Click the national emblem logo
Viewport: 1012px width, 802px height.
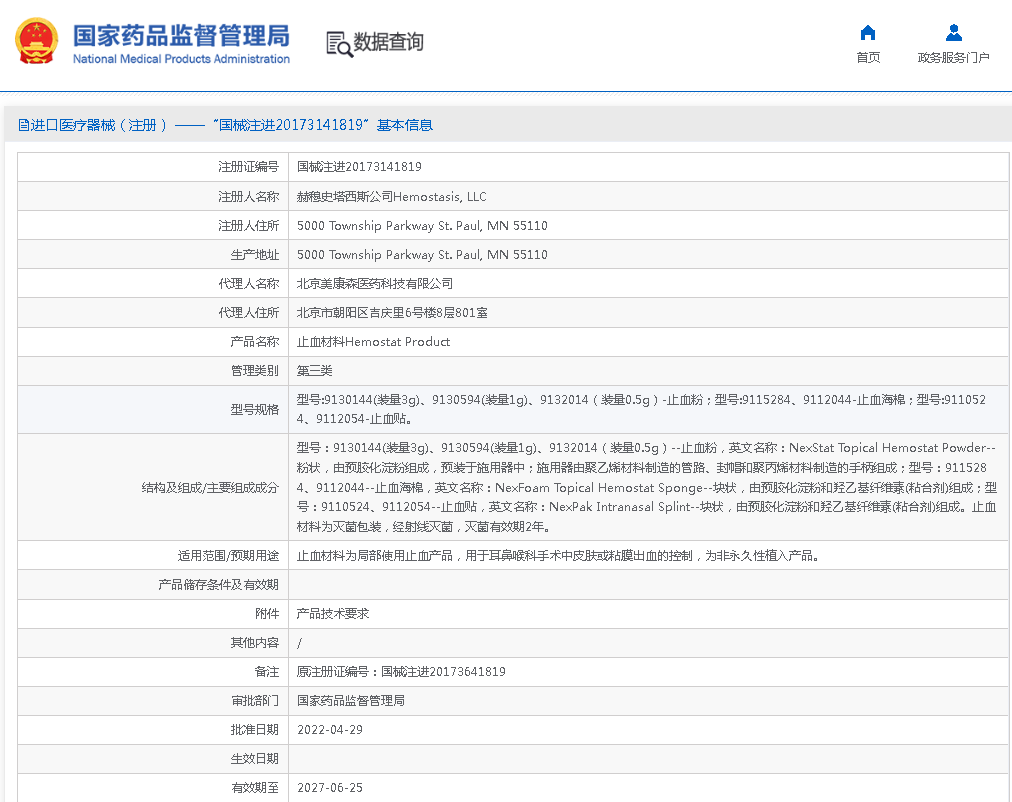coord(36,41)
